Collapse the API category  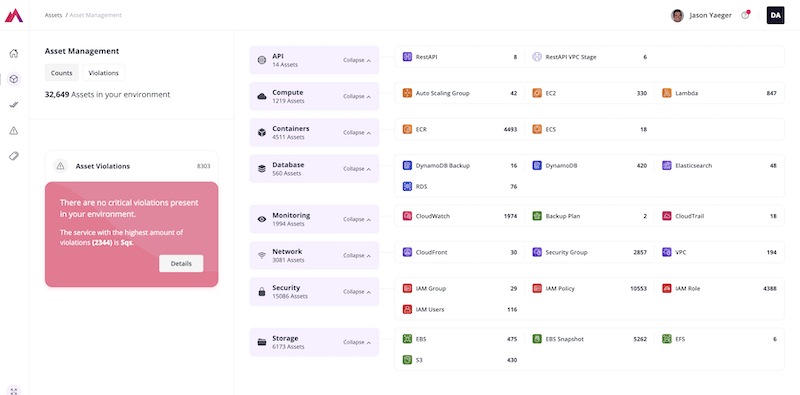[357, 60]
